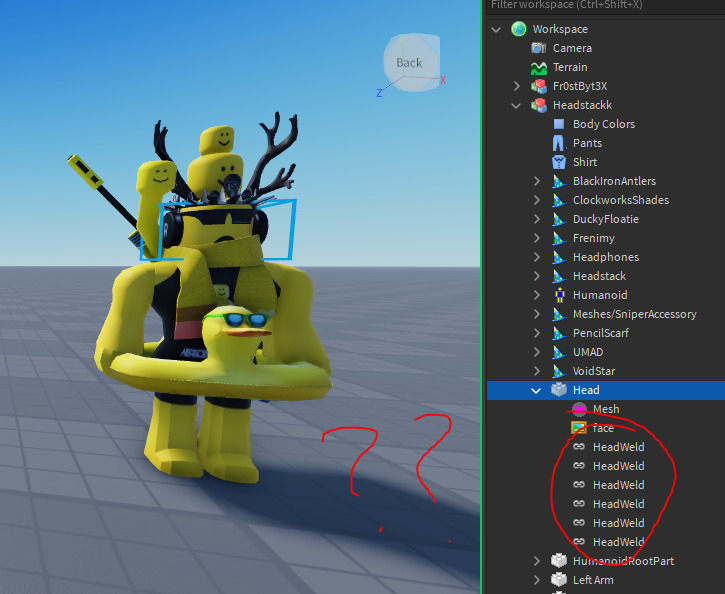Click the Head part icon

coord(559,390)
